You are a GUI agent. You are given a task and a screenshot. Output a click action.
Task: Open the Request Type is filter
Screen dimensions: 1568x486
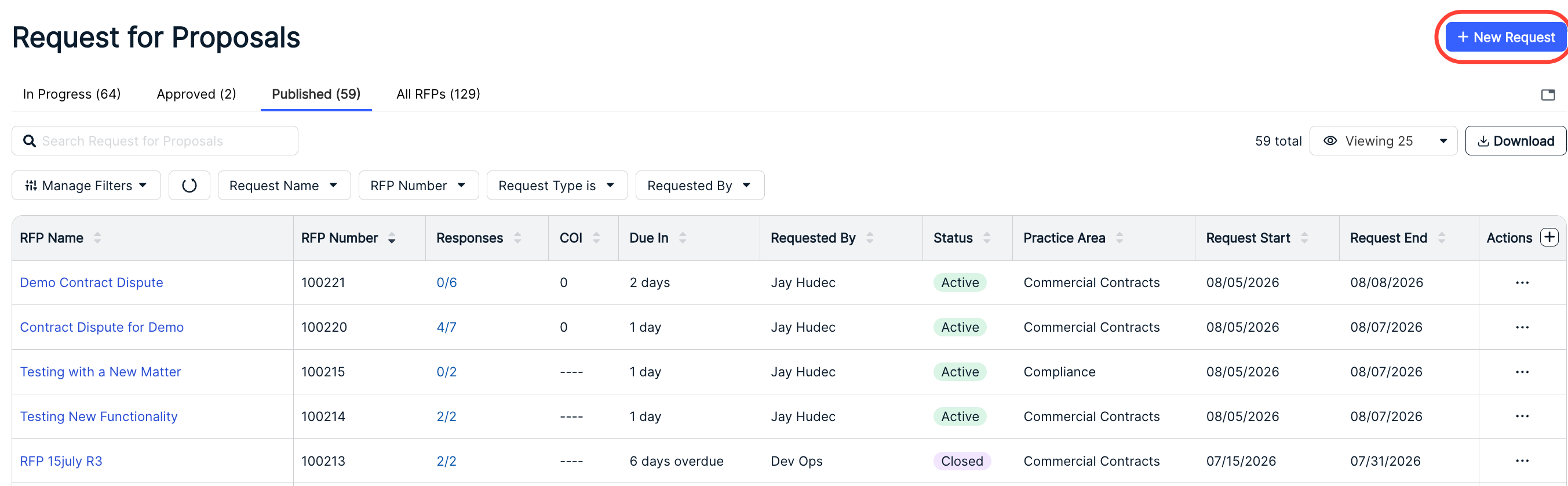coord(557,185)
